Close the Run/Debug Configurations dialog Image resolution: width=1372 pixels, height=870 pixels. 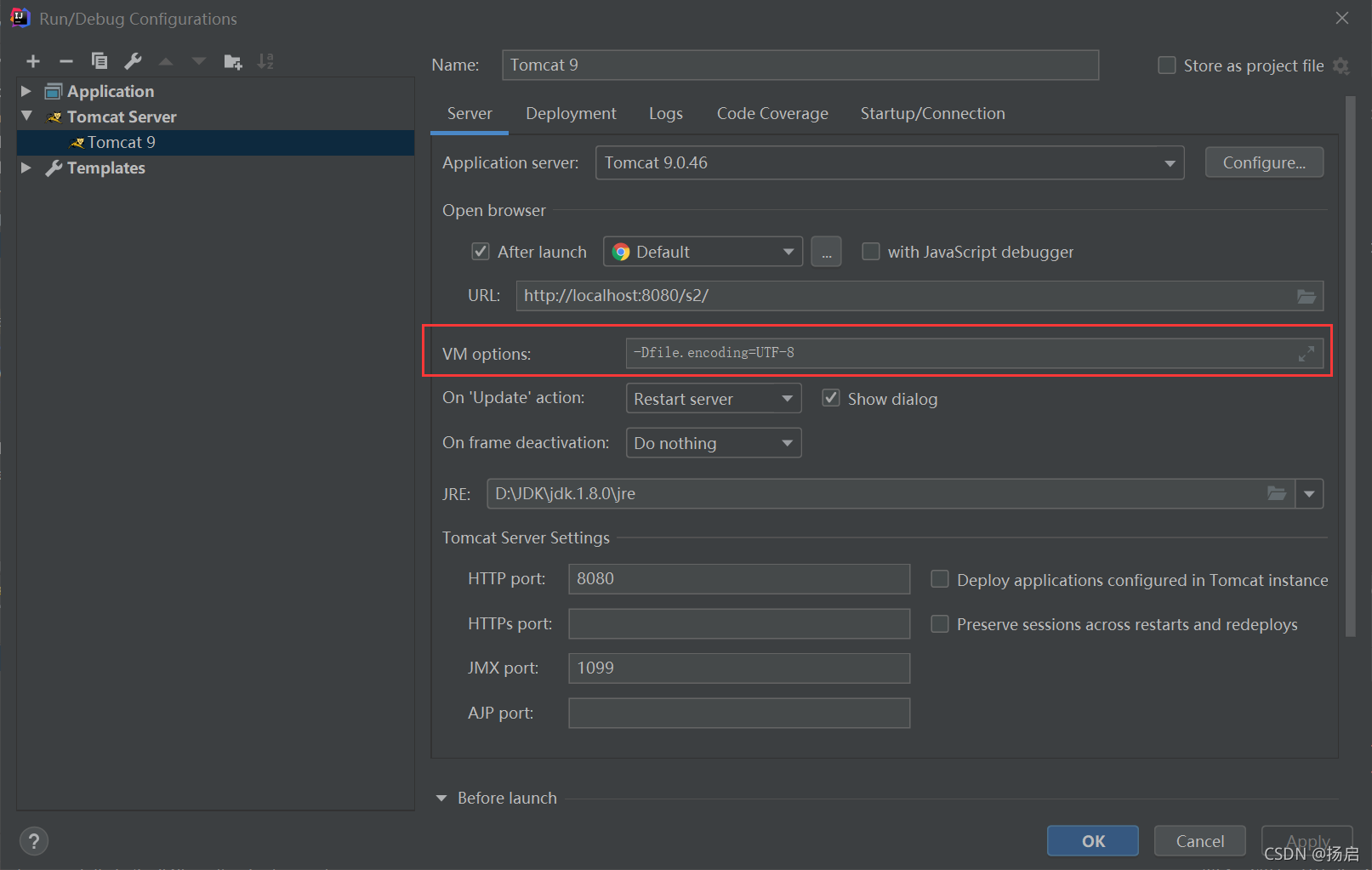pos(1342,18)
